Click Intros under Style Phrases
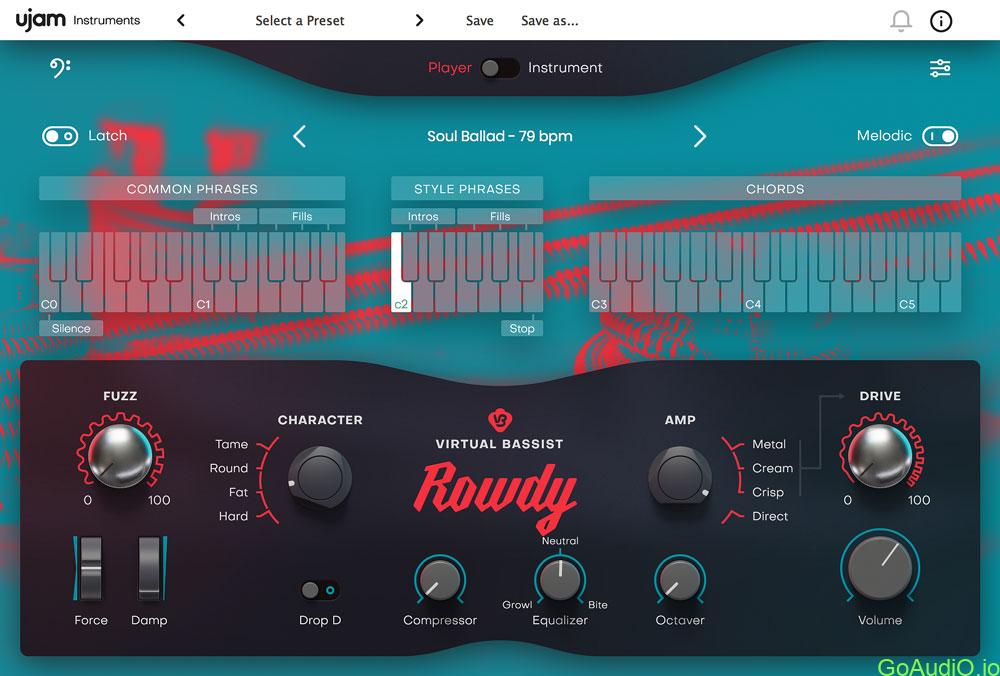The height and width of the screenshot is (676, 1000). click(423, 216)
